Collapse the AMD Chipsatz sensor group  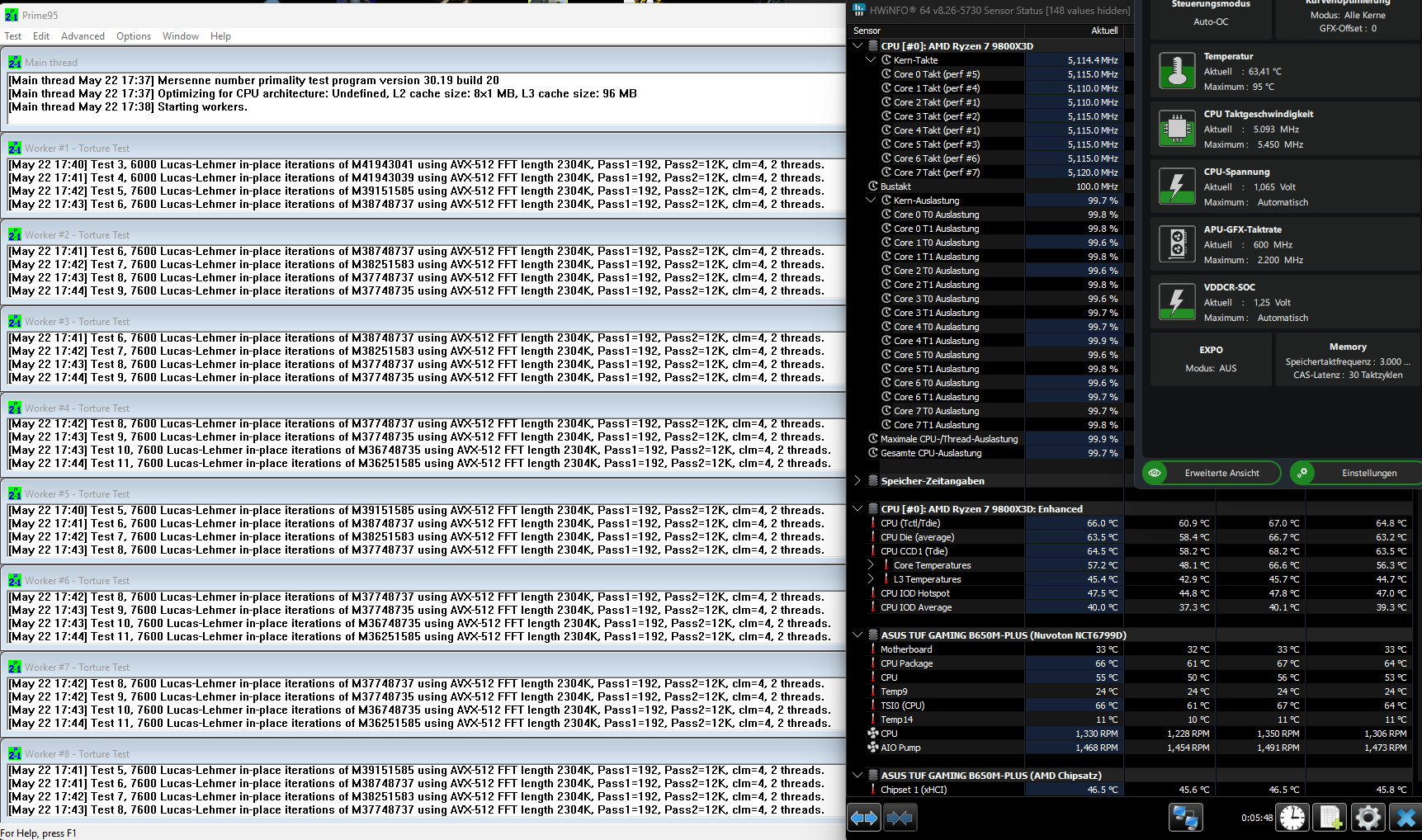pyautogui.click(x=857, y=775)
